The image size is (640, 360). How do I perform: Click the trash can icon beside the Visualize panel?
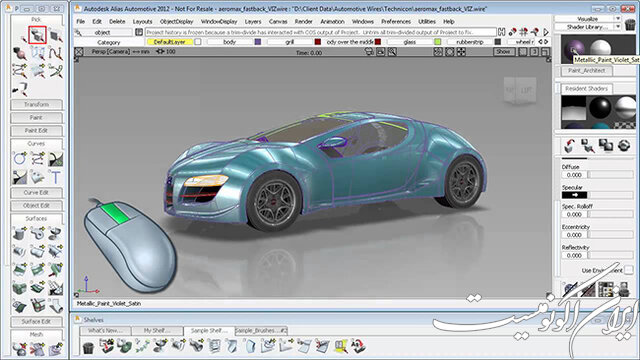point(630,23)
